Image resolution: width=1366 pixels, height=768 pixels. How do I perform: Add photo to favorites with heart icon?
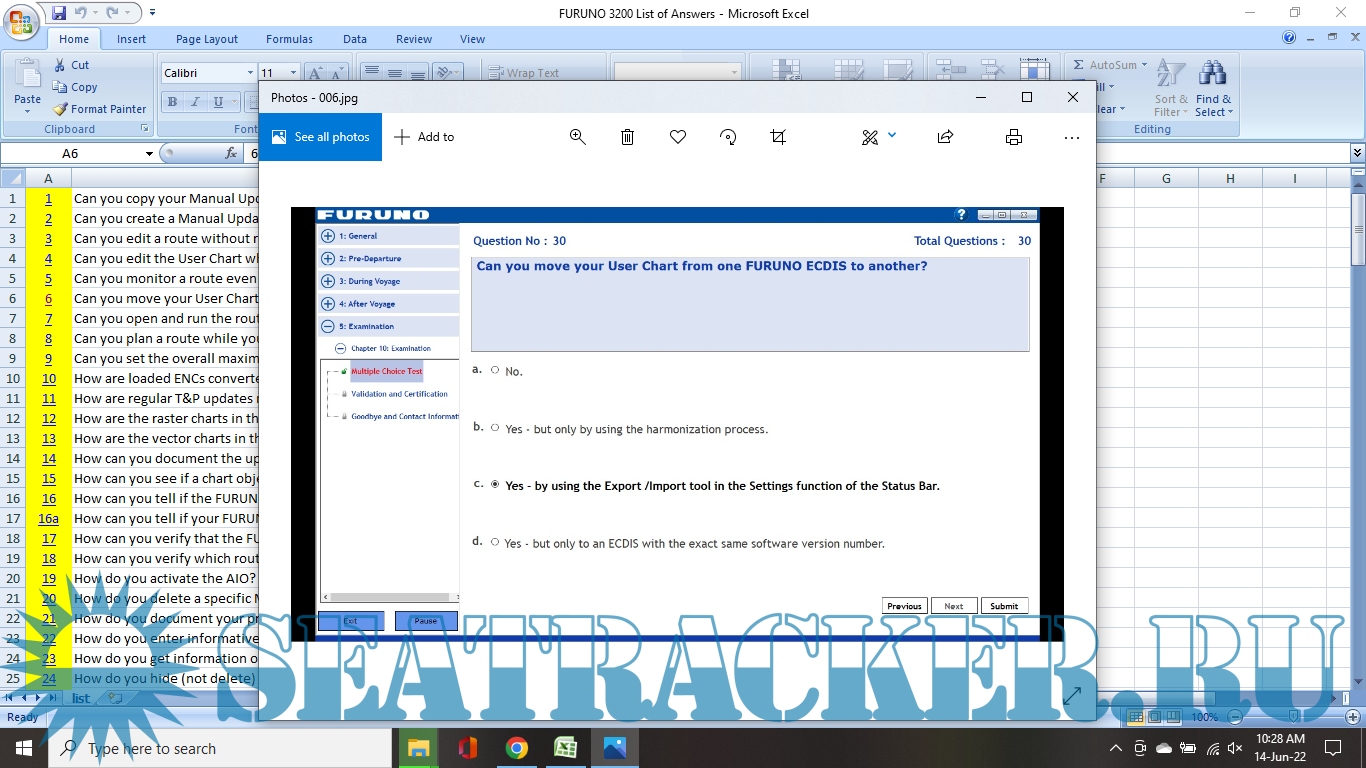tap(678, 137)
